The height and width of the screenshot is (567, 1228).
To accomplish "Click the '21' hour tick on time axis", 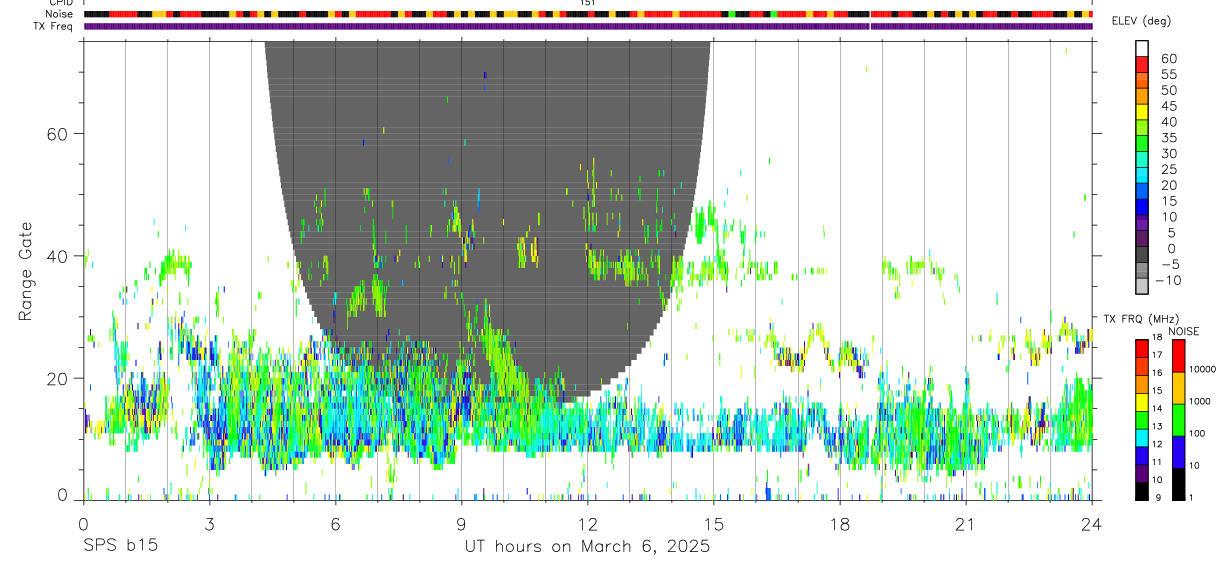I will coord(965,524).
